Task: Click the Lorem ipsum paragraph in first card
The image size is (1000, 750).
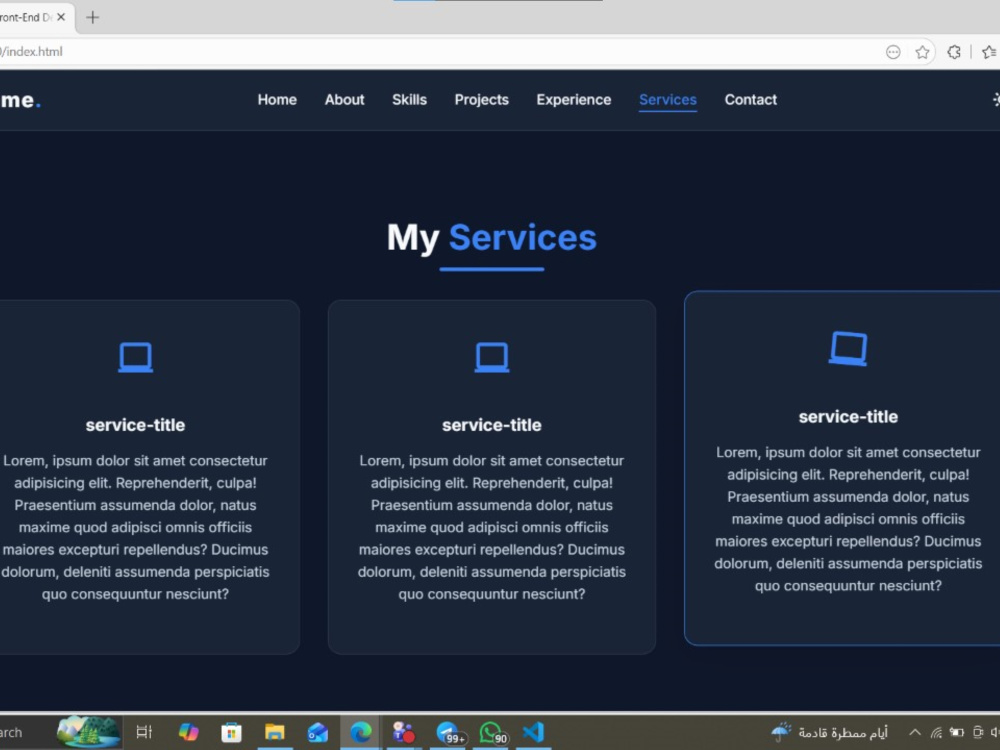Action: click(x=135, y=527)
